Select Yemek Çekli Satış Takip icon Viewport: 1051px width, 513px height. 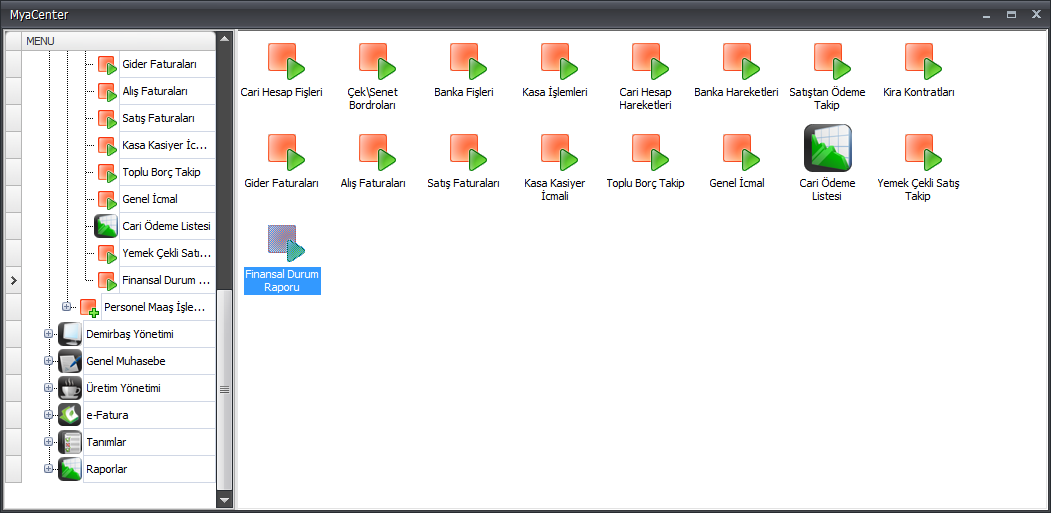(924, 153)
